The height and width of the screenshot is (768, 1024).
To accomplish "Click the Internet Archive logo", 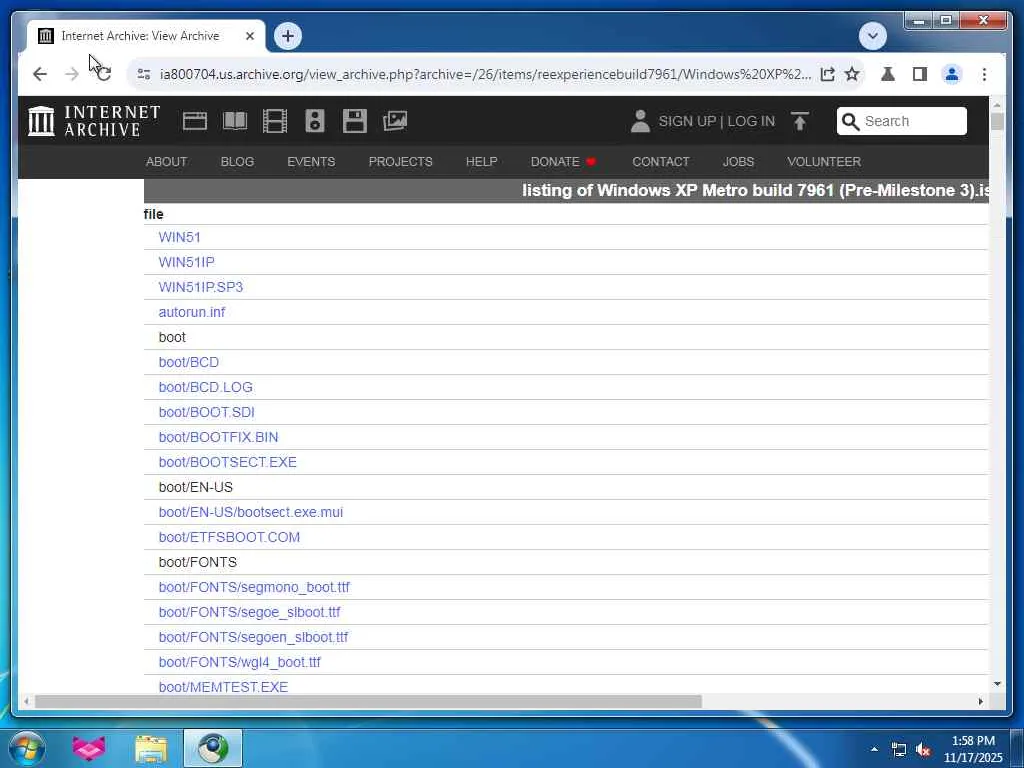I will coord(94,121).
